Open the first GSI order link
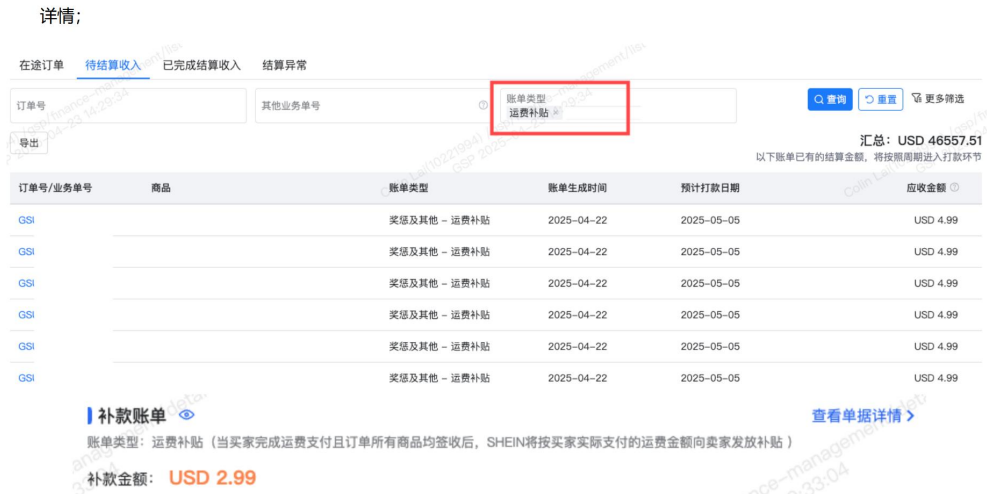The image size is (992, 494). point(26,220)
